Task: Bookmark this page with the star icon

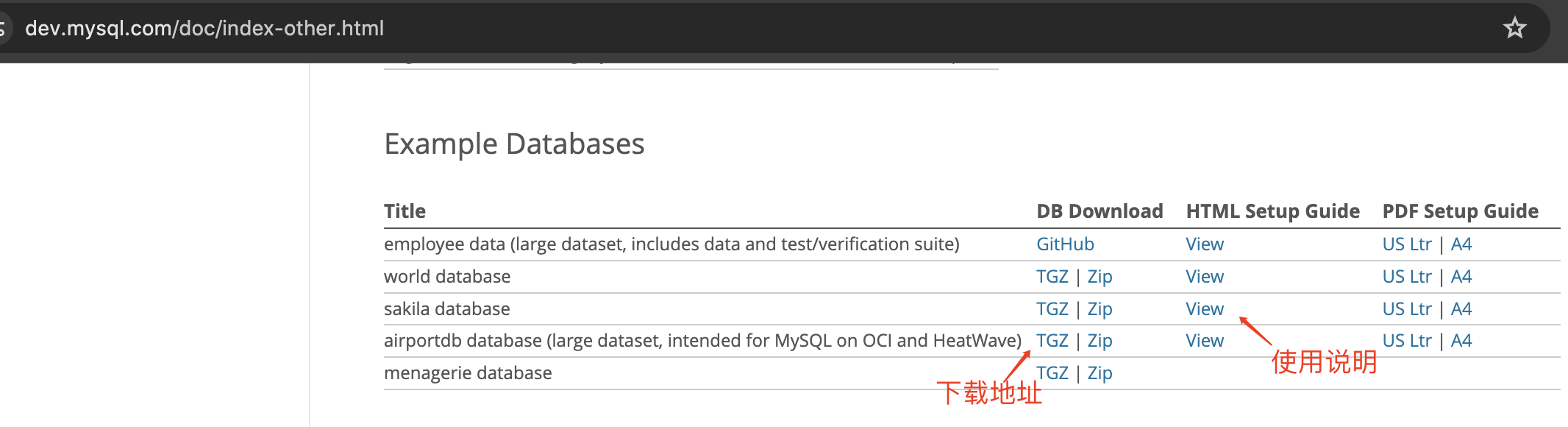Action: click(1514, 29)
